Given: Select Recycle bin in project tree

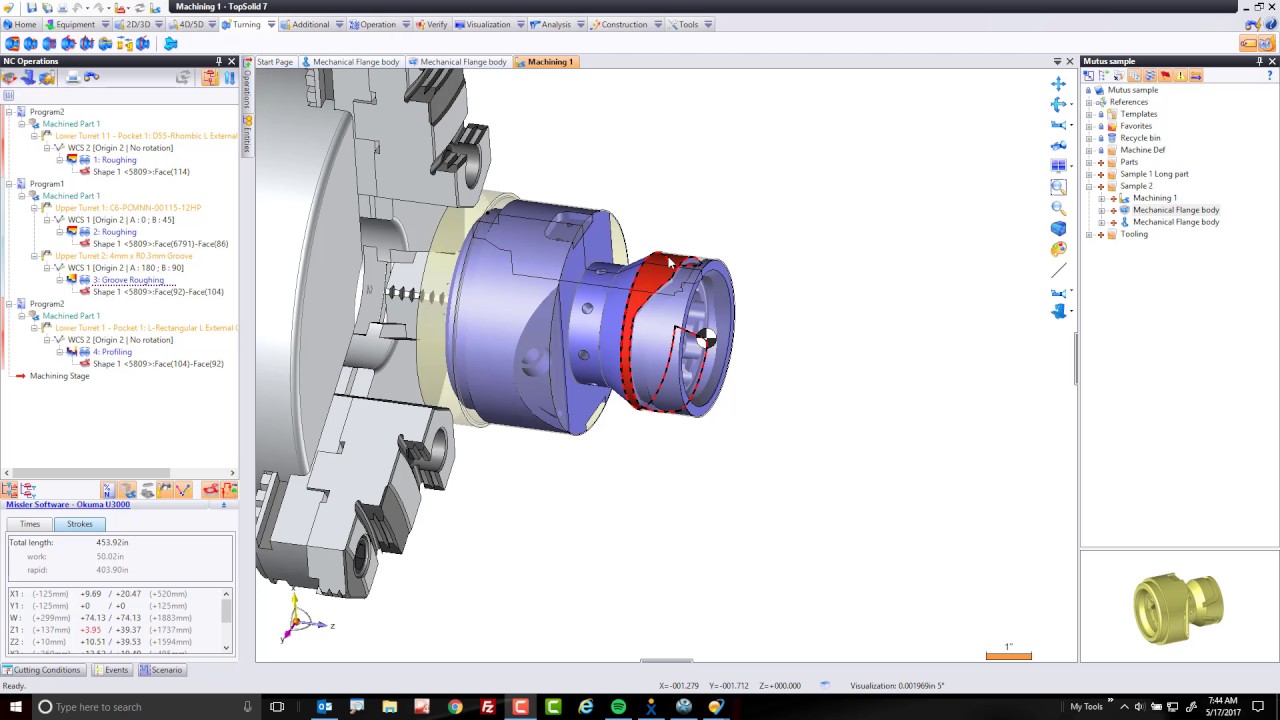Looking at the screenshot, I should coord(1140,138).
